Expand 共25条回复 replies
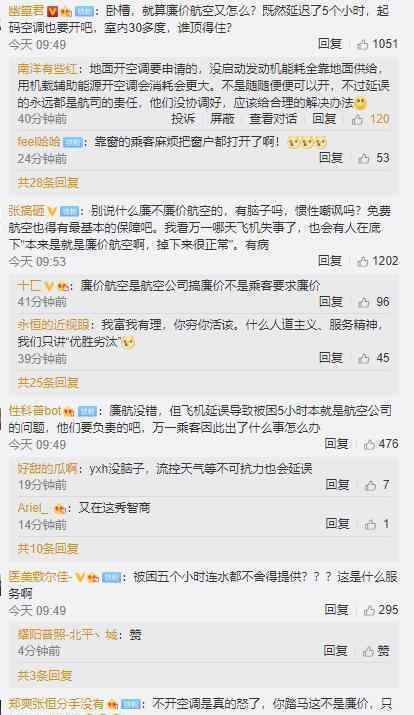This screenshot has width=414, height=715. [x=48, y=382]
